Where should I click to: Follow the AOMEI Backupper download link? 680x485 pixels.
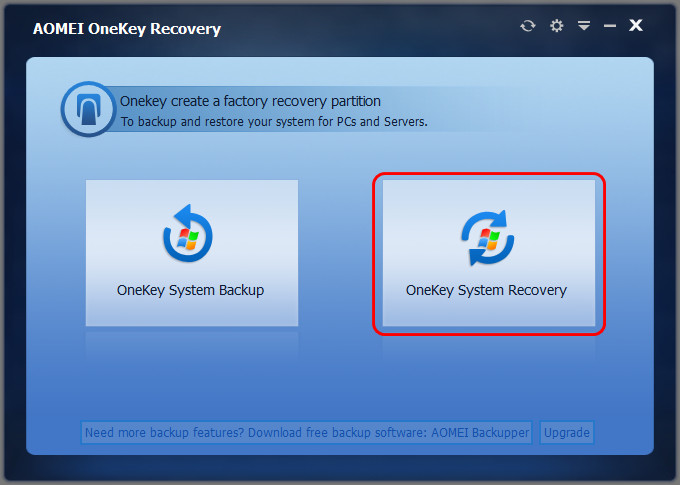[x=307, y=433]
